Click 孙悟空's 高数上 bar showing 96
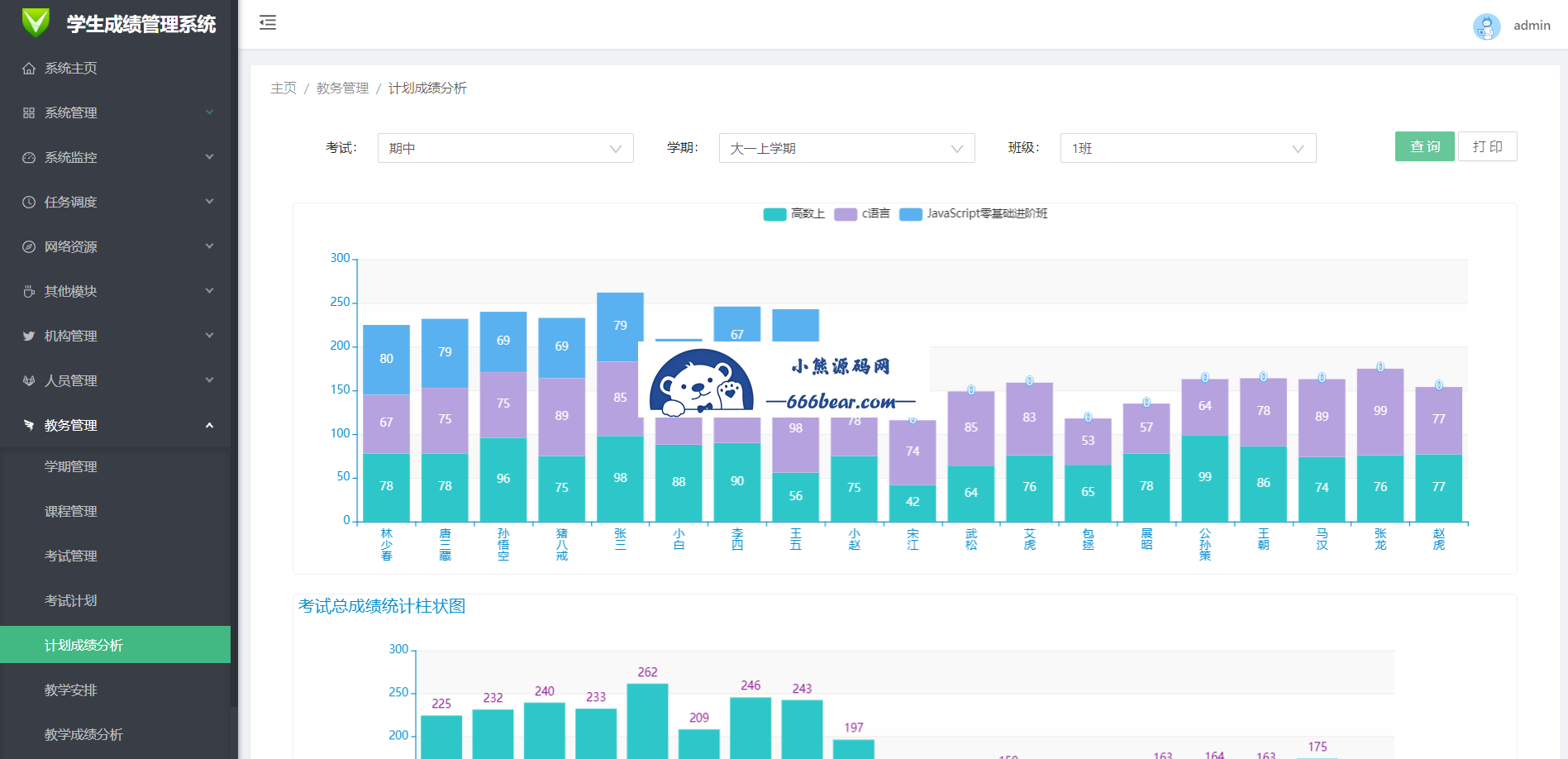 point(503,480)
